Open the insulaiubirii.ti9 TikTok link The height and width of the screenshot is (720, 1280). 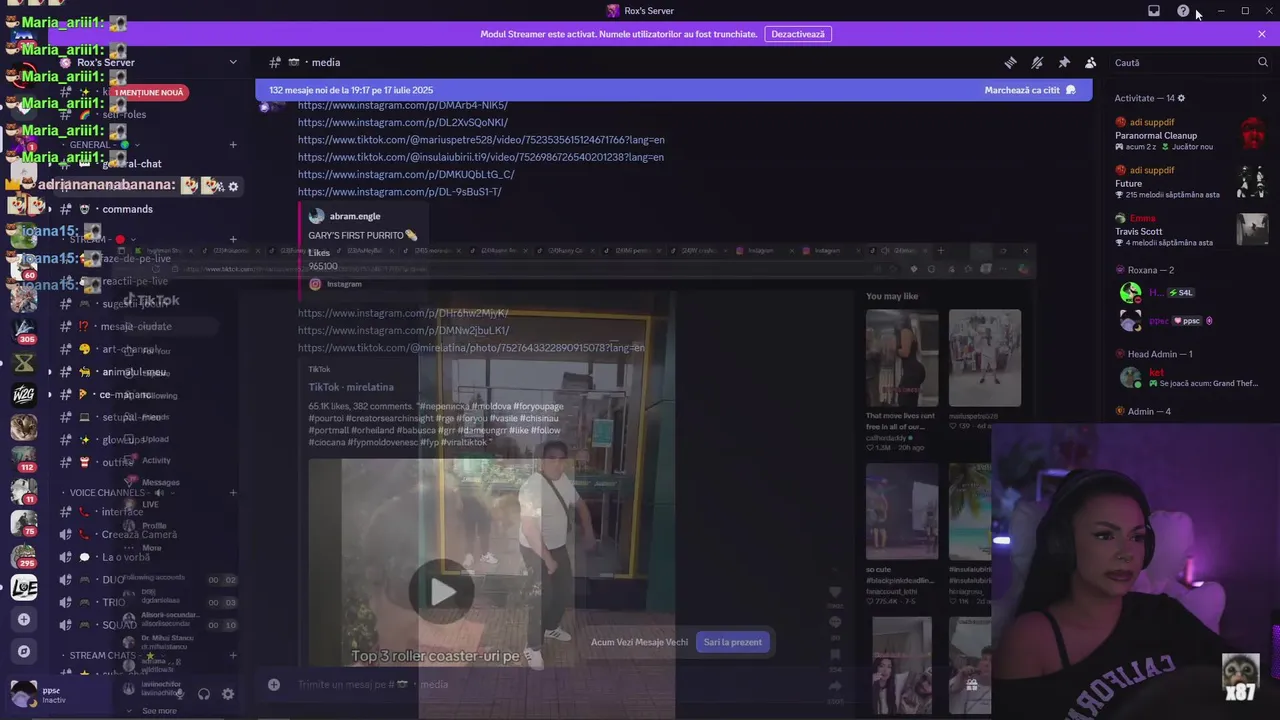click(481, 157)
